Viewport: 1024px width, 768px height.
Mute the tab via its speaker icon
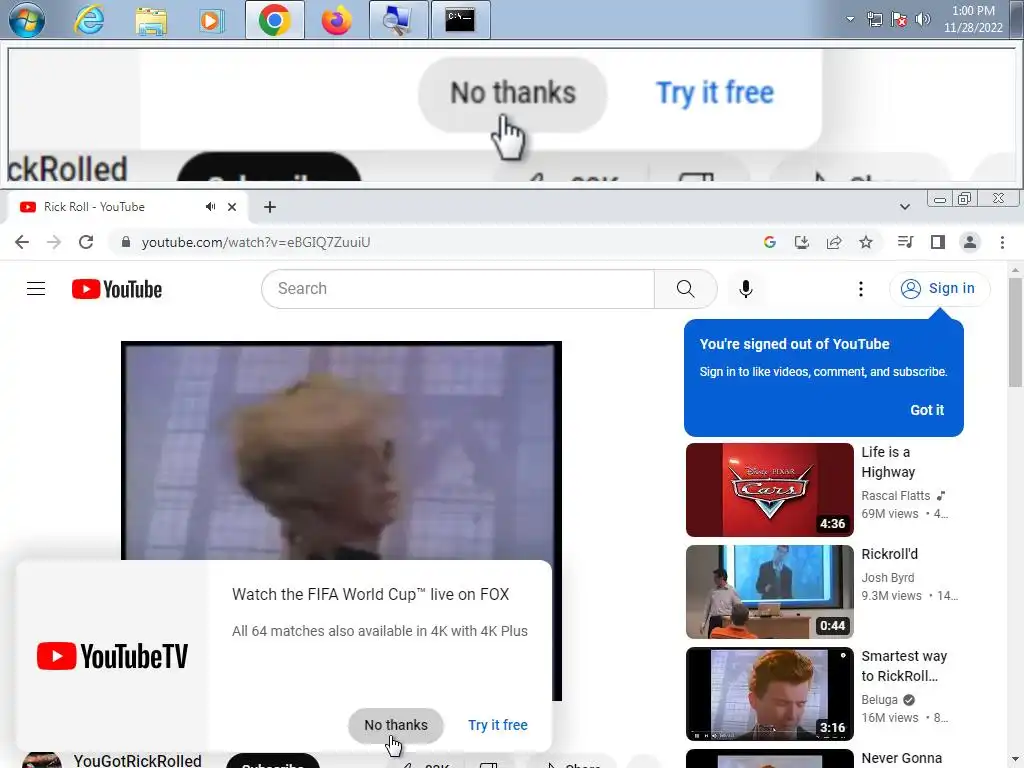[x=210, y=207]
